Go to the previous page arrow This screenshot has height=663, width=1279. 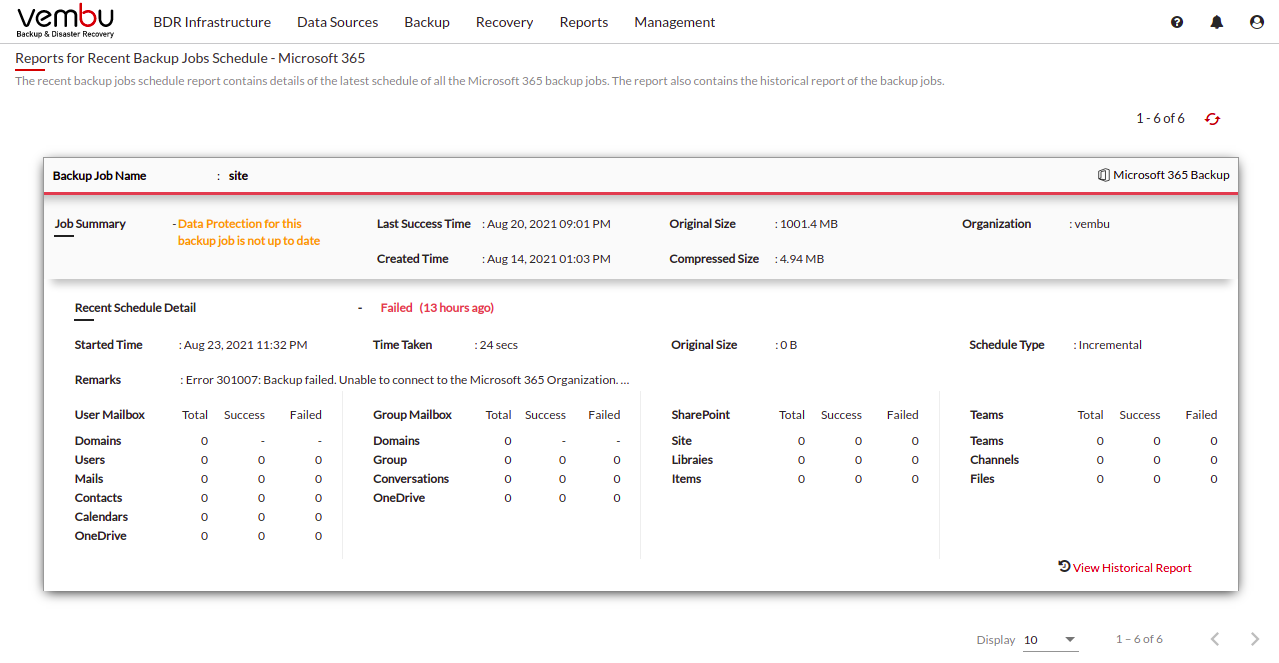click(1215, 639)
